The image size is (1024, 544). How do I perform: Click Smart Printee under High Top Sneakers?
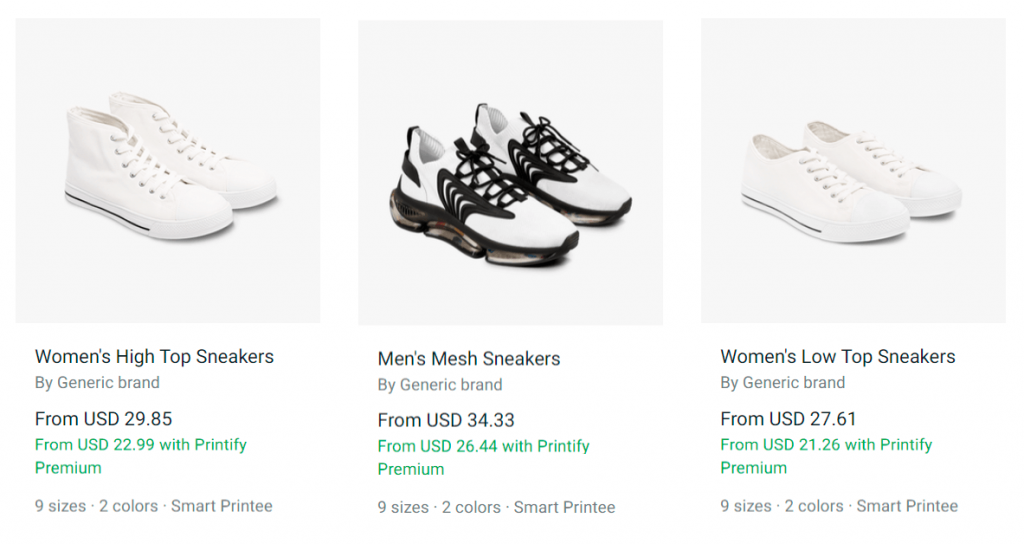pyautogui.click(x=222, y=506)
